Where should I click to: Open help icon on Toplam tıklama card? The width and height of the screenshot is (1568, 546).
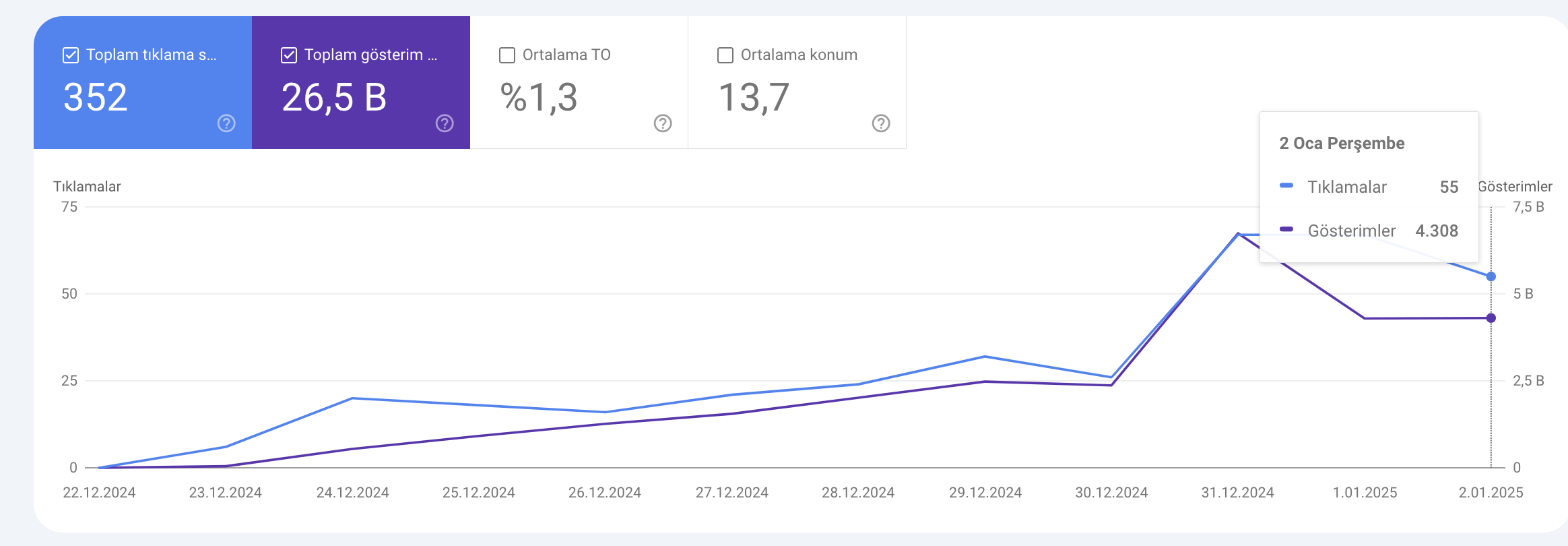pos(226,123)
